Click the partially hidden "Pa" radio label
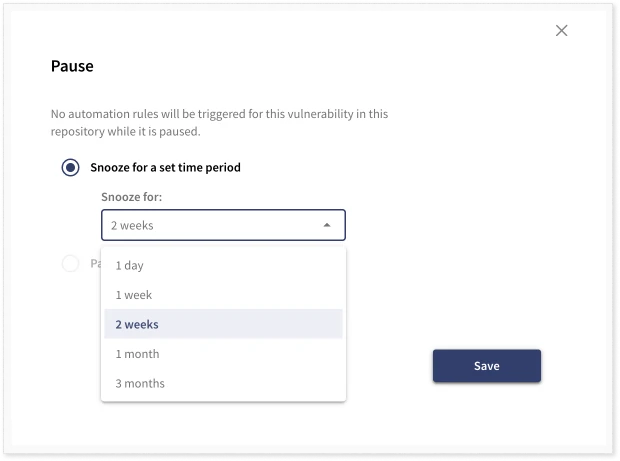The image size is (620, 461). click(x=96, y=263)
